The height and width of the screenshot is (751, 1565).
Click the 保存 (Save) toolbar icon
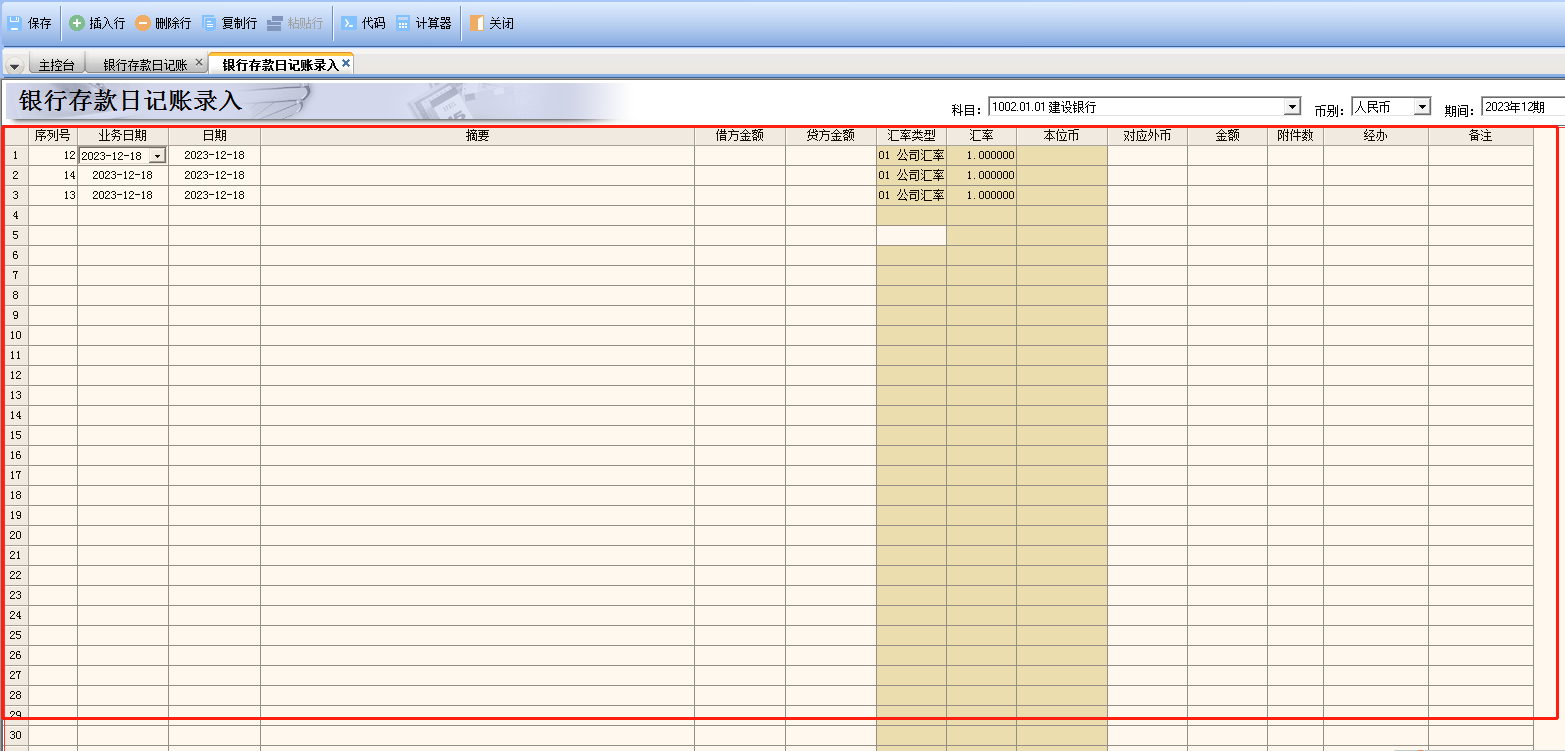[15, 23]
